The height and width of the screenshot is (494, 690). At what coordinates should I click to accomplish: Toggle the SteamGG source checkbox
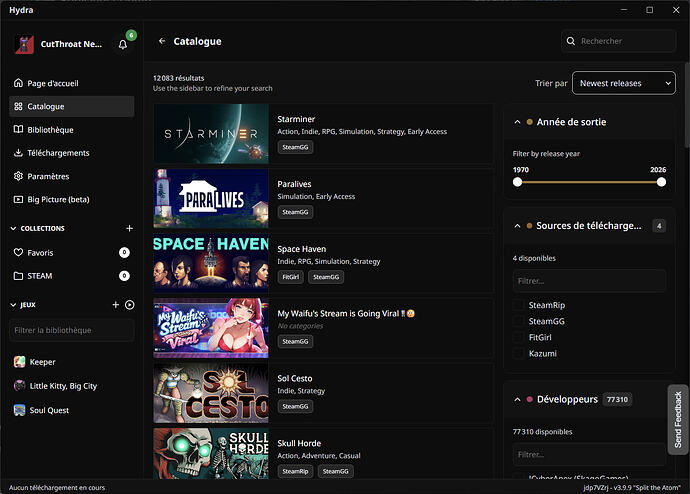(519, 321)
